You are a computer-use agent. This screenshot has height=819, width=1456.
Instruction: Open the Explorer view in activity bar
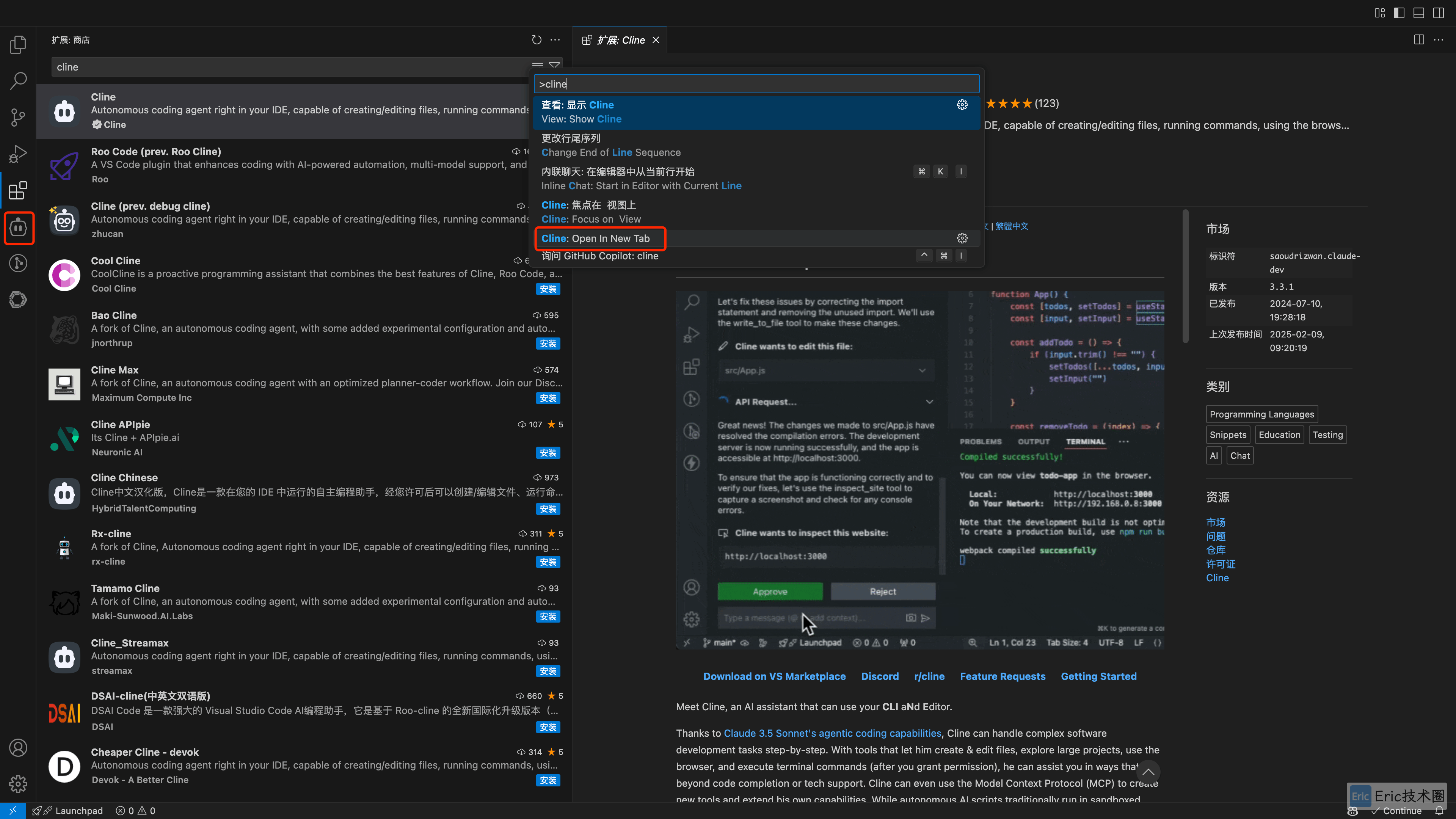[18, 45]
